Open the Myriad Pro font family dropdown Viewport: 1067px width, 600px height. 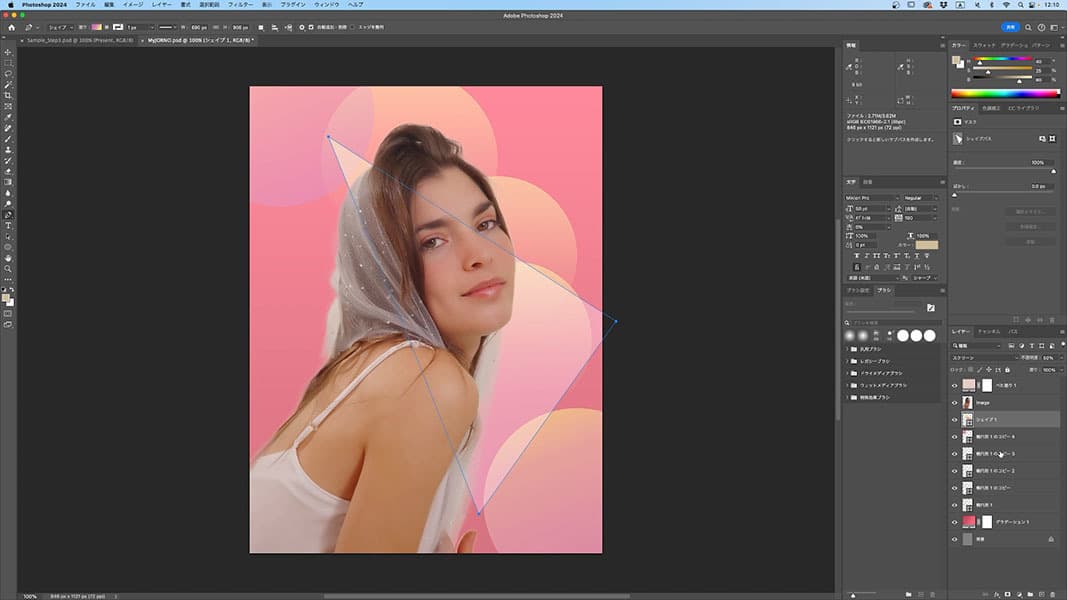tap(870, 198)
